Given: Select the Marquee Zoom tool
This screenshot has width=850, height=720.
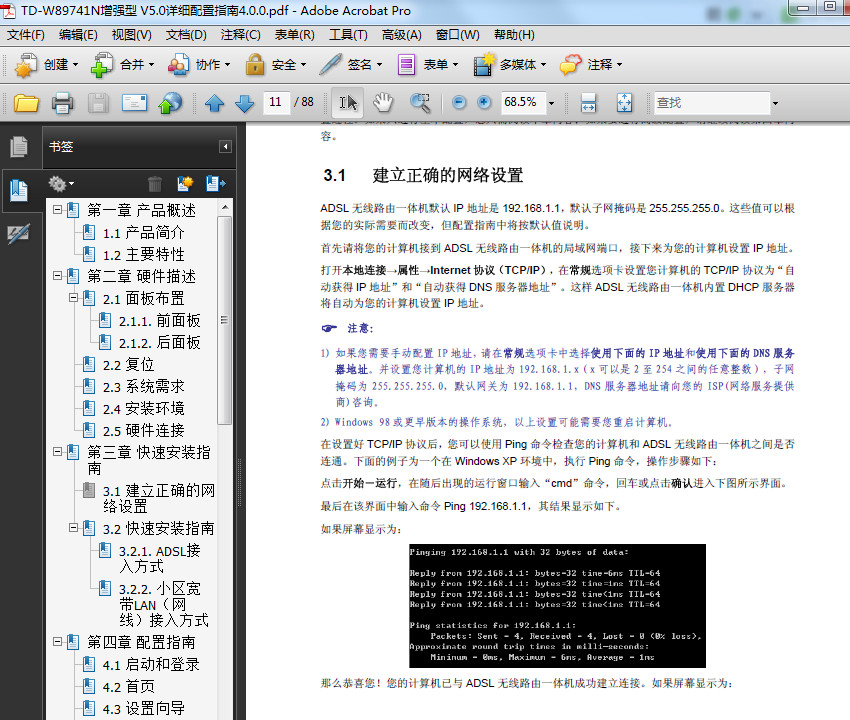Looking at the screenshot, I should coord(420,102).
